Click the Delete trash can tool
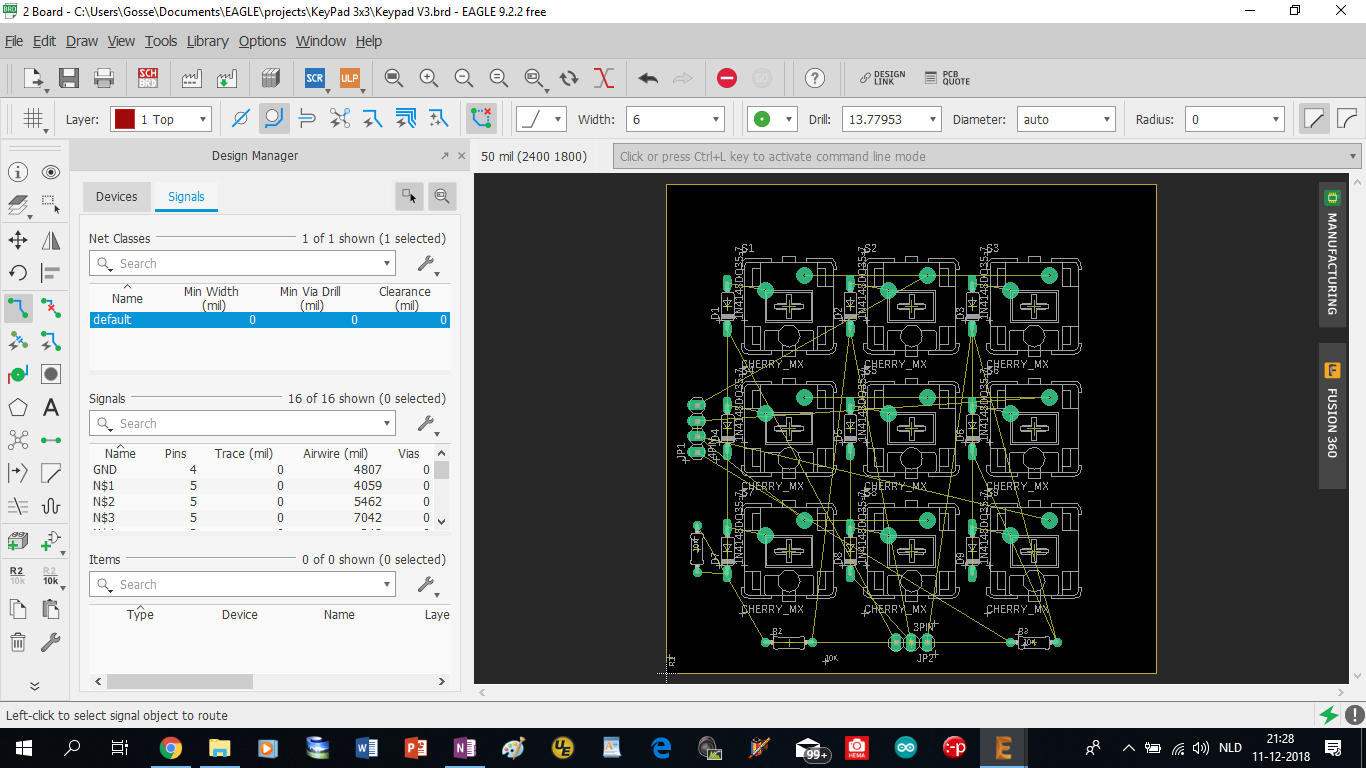Viewport: 1366px width, 768px height. pos(18,642)
